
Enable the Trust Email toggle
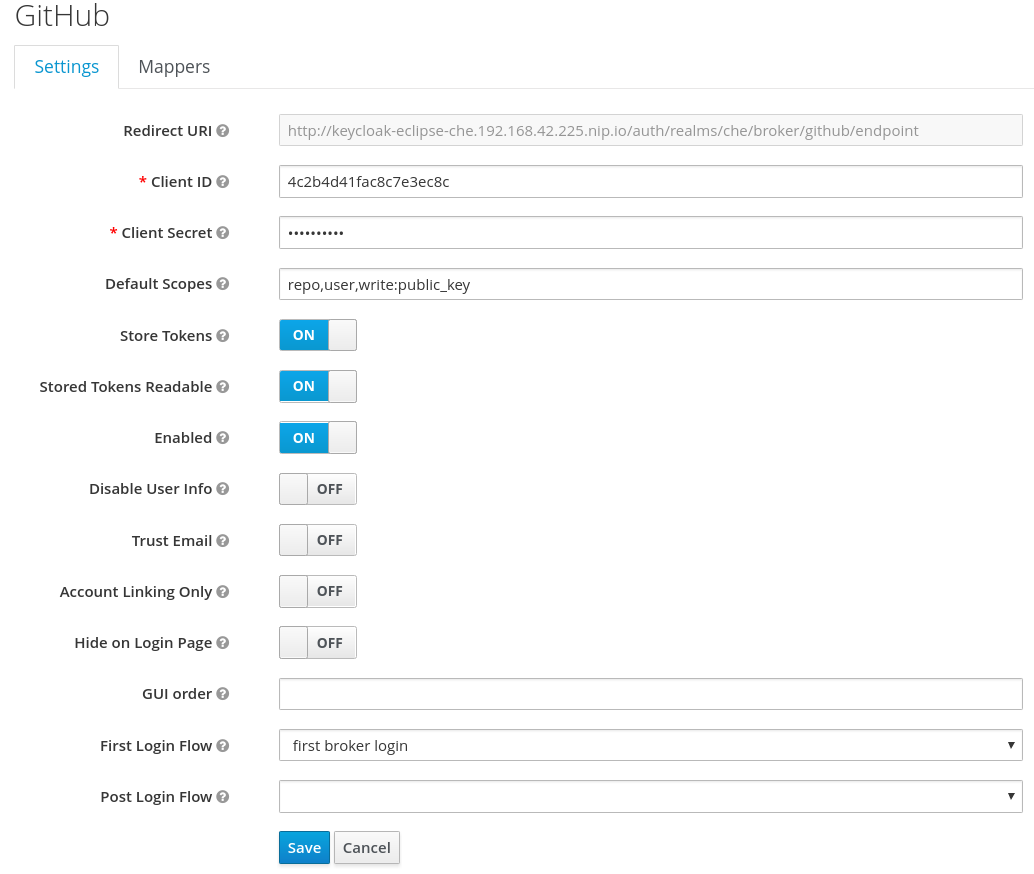click(317, 540)
